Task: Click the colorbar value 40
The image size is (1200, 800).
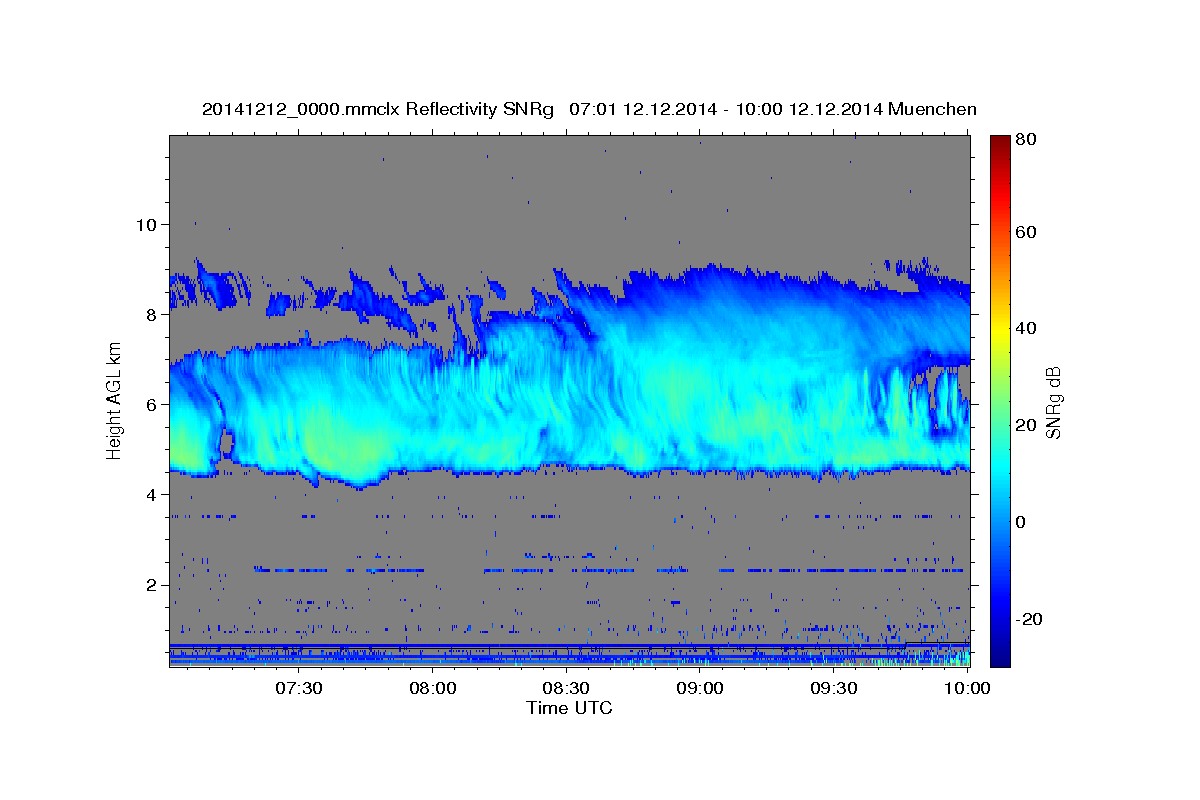Action: 1028,328
